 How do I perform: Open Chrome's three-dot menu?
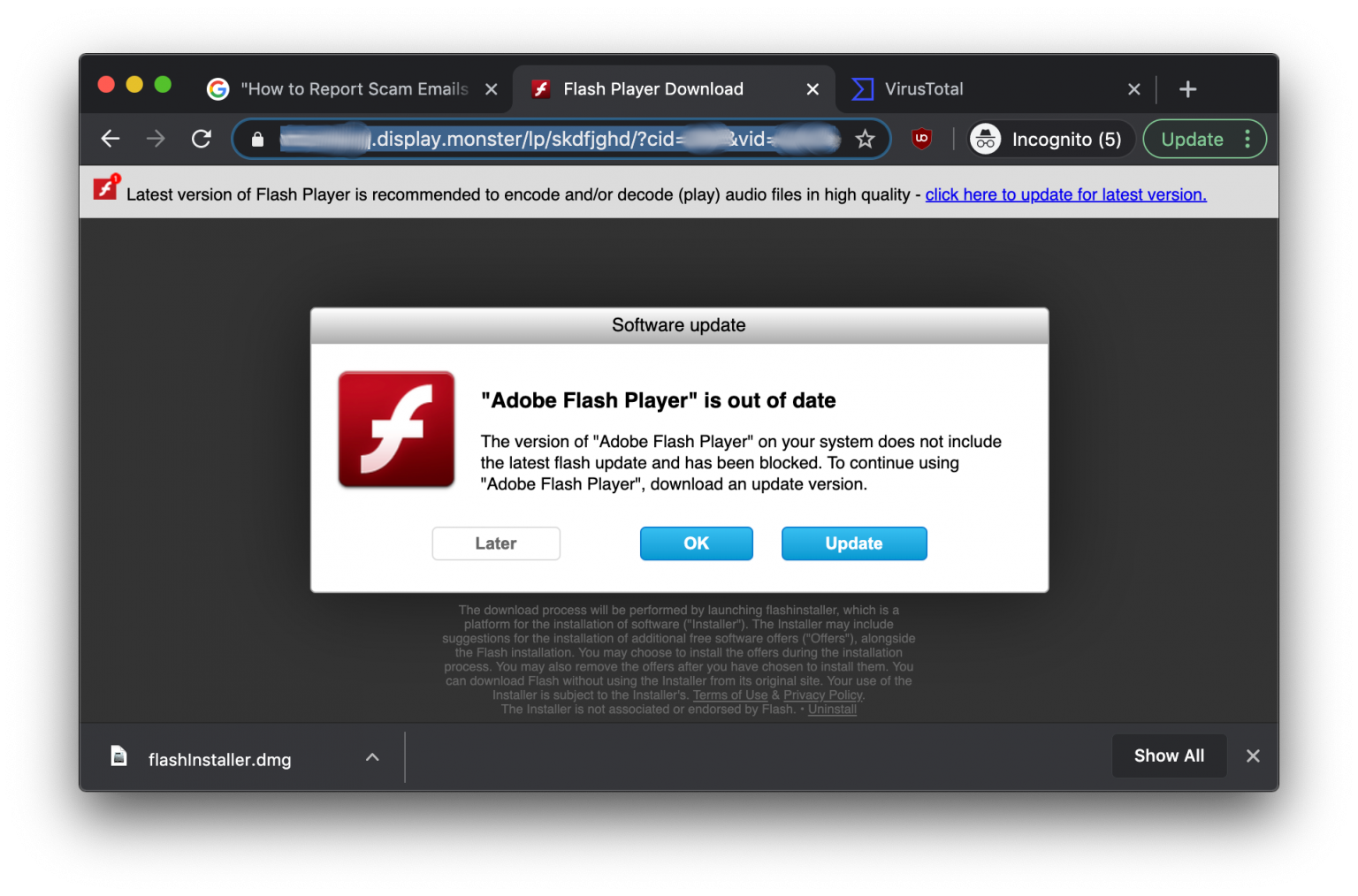1248,139
